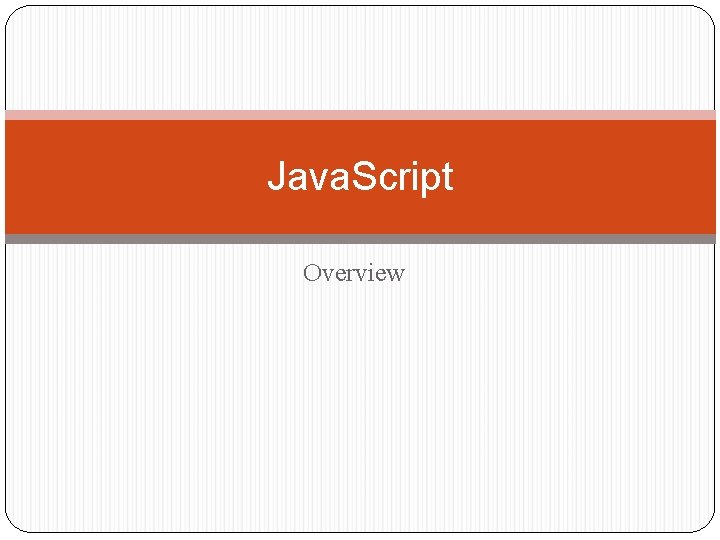
Task: Click the orange banner right of title
Action: pyautogui.click(x=600, y=177)
